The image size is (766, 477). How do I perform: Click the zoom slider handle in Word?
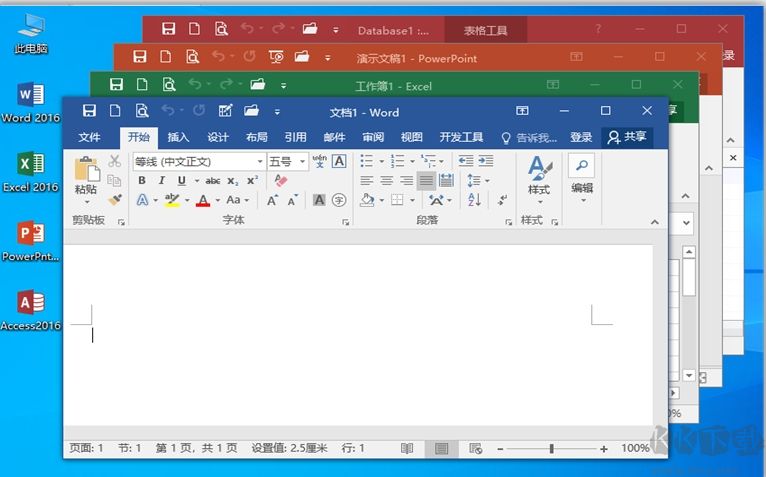click(x=552, y=448)
